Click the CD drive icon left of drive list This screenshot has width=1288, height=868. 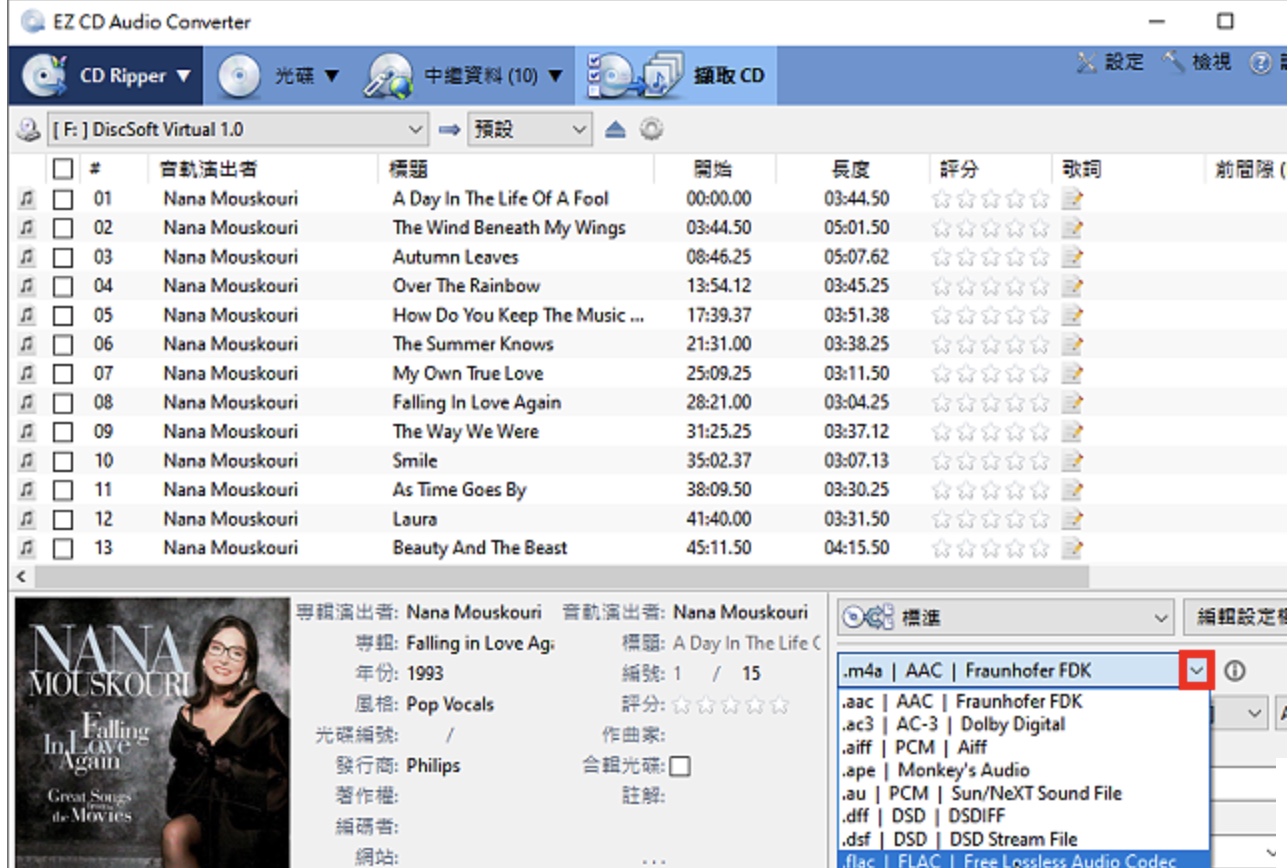(27, 129)
